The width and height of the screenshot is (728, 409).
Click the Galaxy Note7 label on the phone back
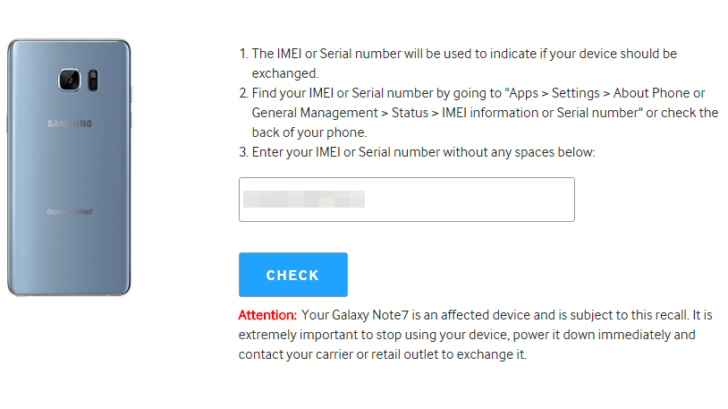click(x=68, y=212)
